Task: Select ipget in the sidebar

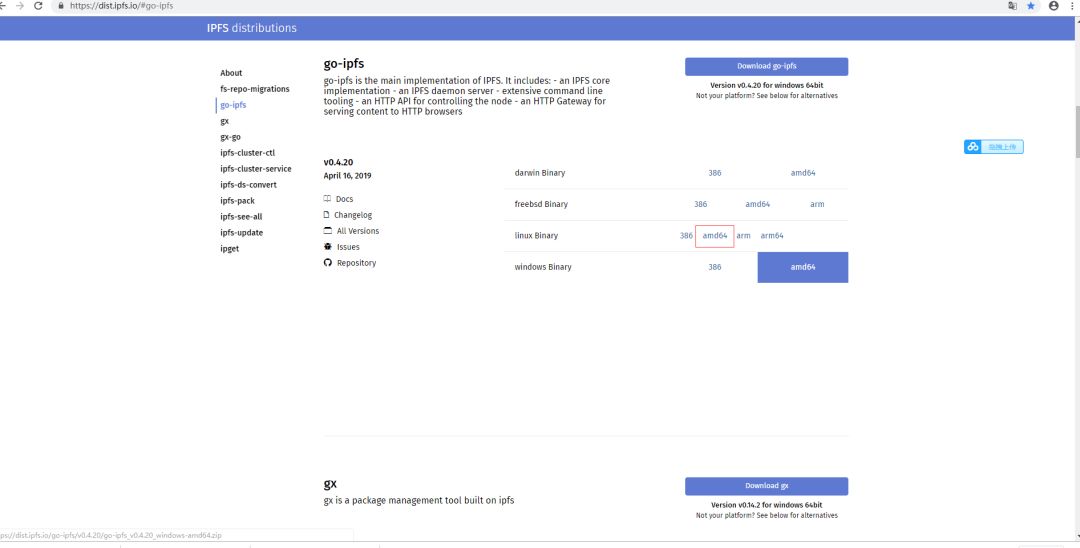Action: (230, 249)
